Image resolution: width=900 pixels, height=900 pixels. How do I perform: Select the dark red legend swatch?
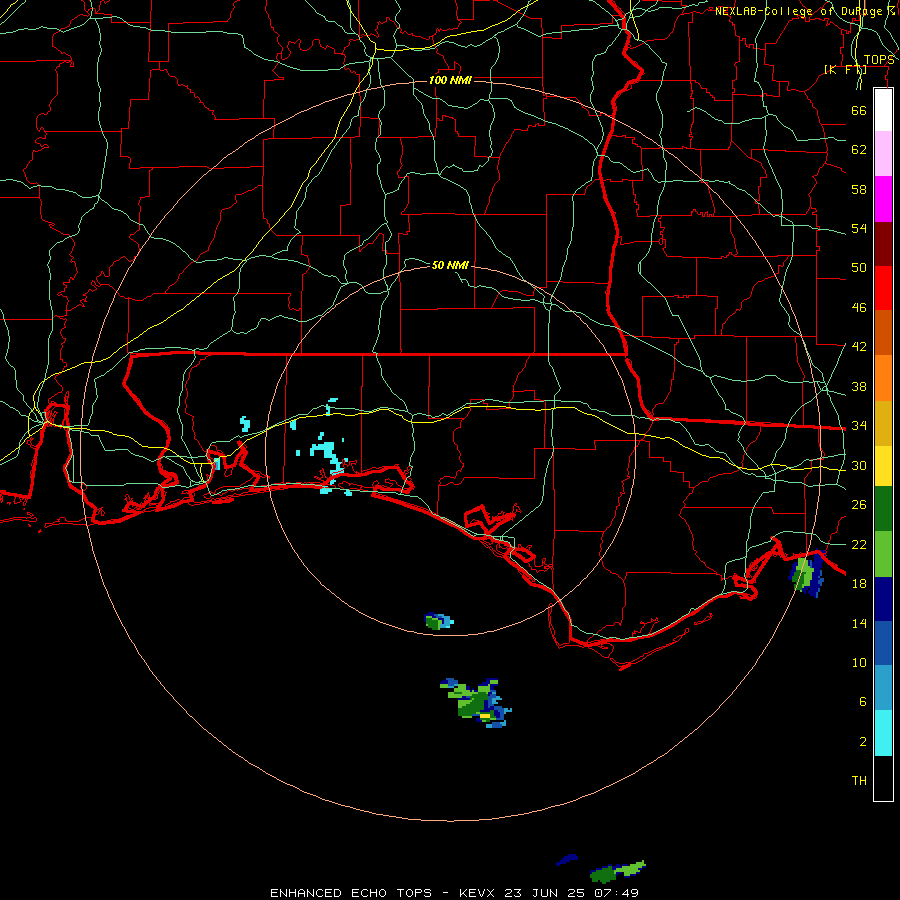883,243
